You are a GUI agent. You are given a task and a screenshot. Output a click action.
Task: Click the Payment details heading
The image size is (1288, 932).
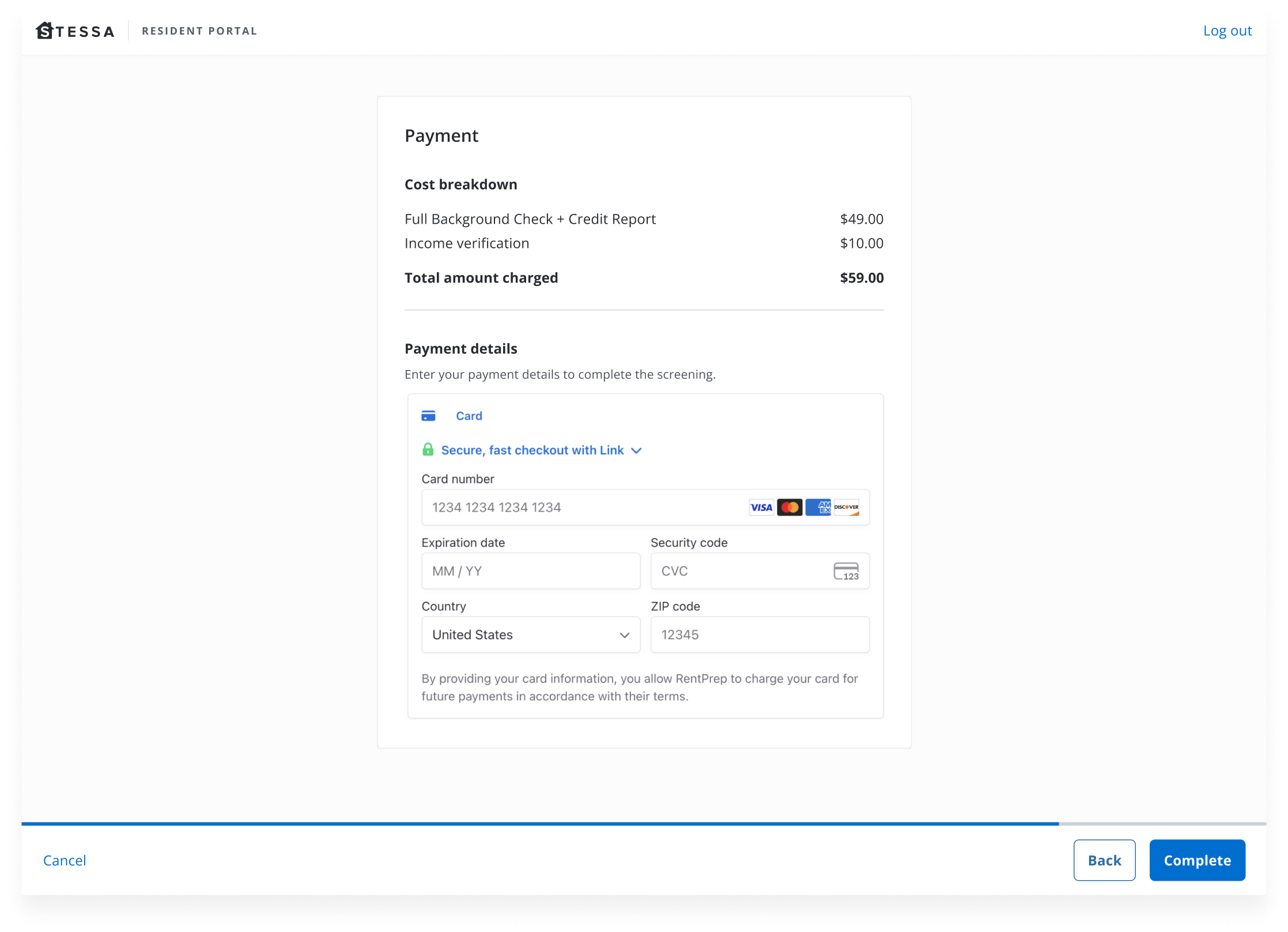pyautogui.click(x=461, y=349)
